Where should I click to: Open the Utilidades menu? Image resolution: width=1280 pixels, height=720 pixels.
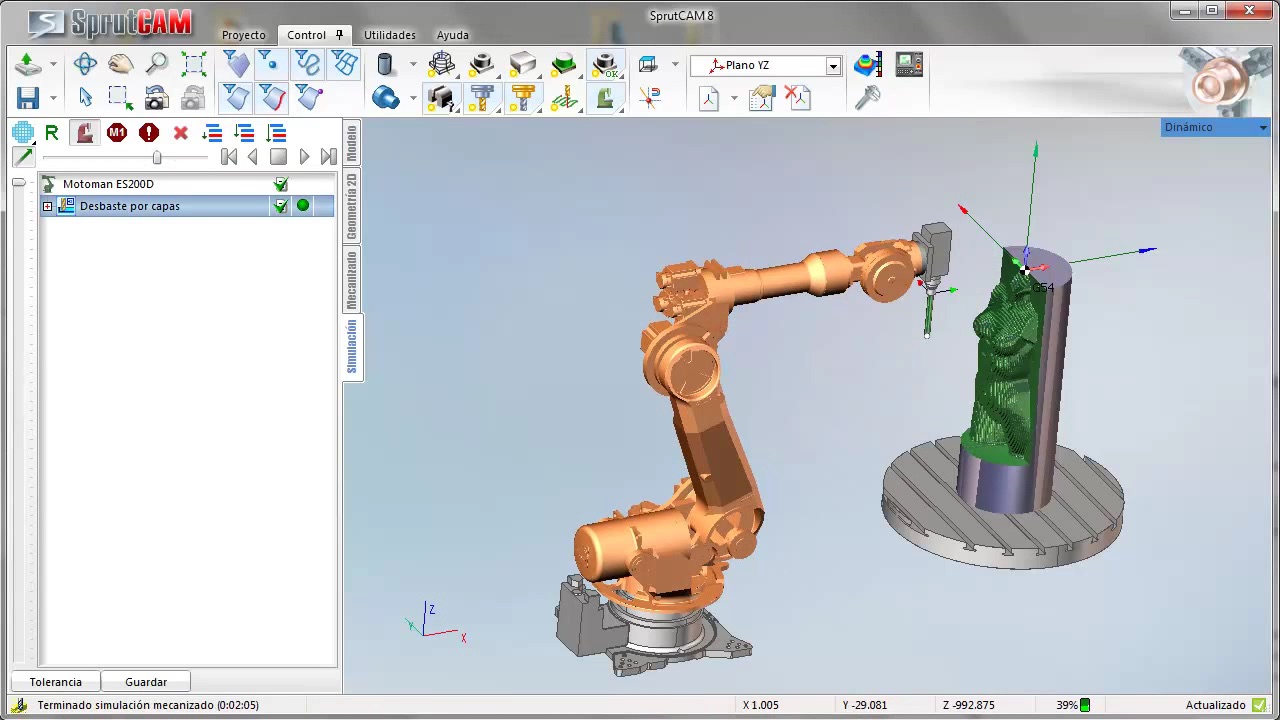pyautogui.click(x=389, y=35)
